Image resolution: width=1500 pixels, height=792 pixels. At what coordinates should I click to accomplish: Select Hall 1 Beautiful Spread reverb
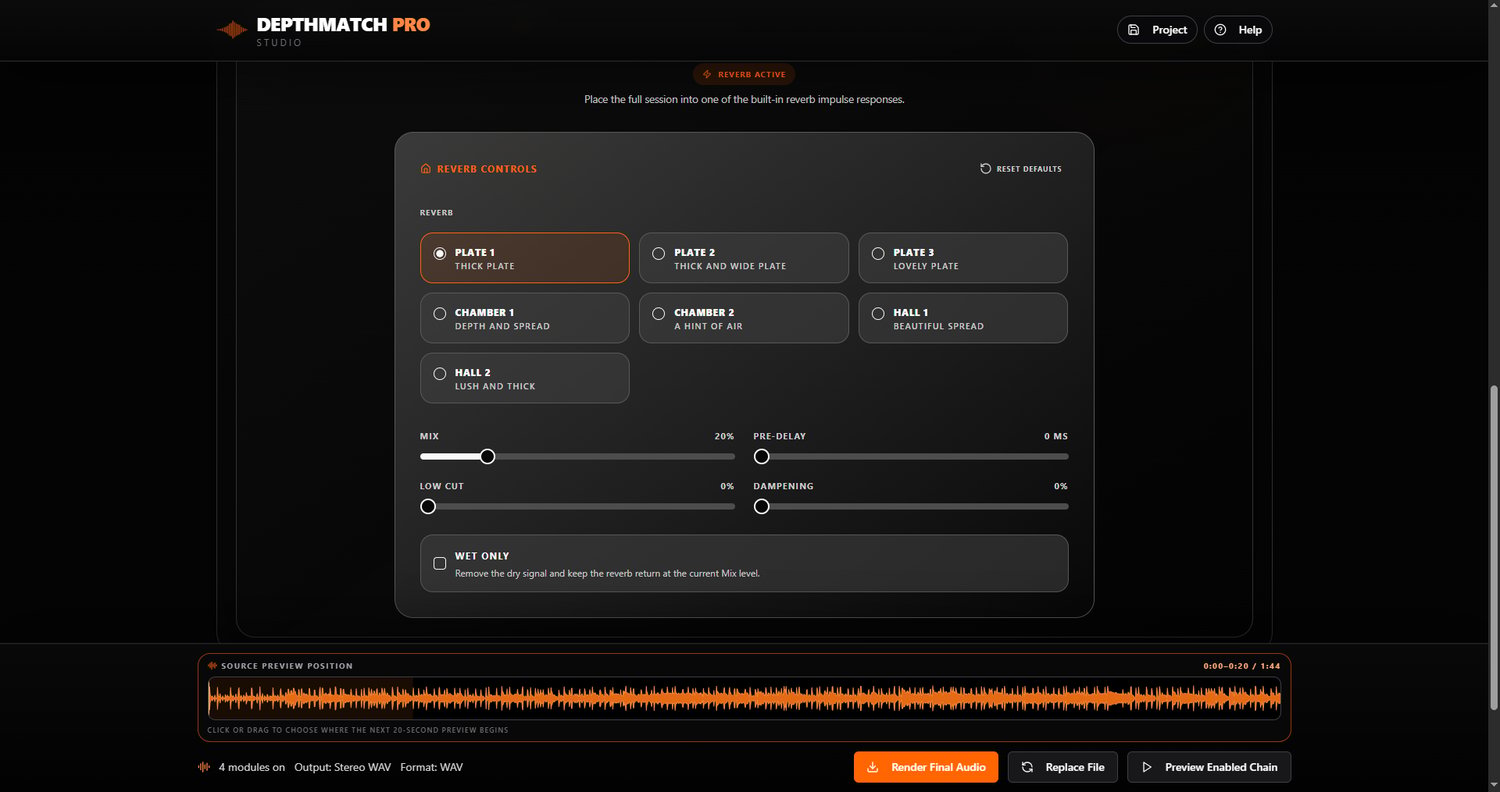point(963,318)
